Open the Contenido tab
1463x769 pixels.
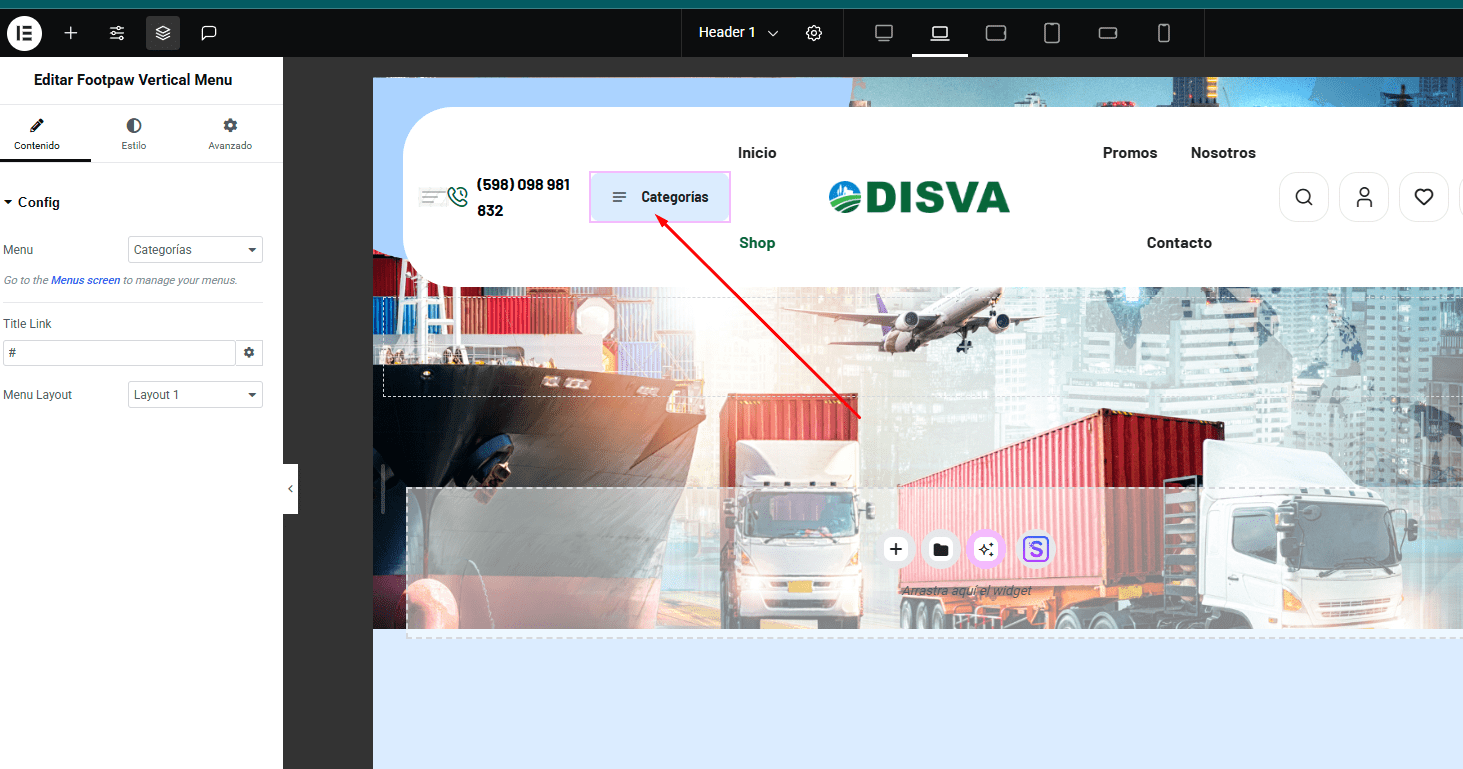37,135
